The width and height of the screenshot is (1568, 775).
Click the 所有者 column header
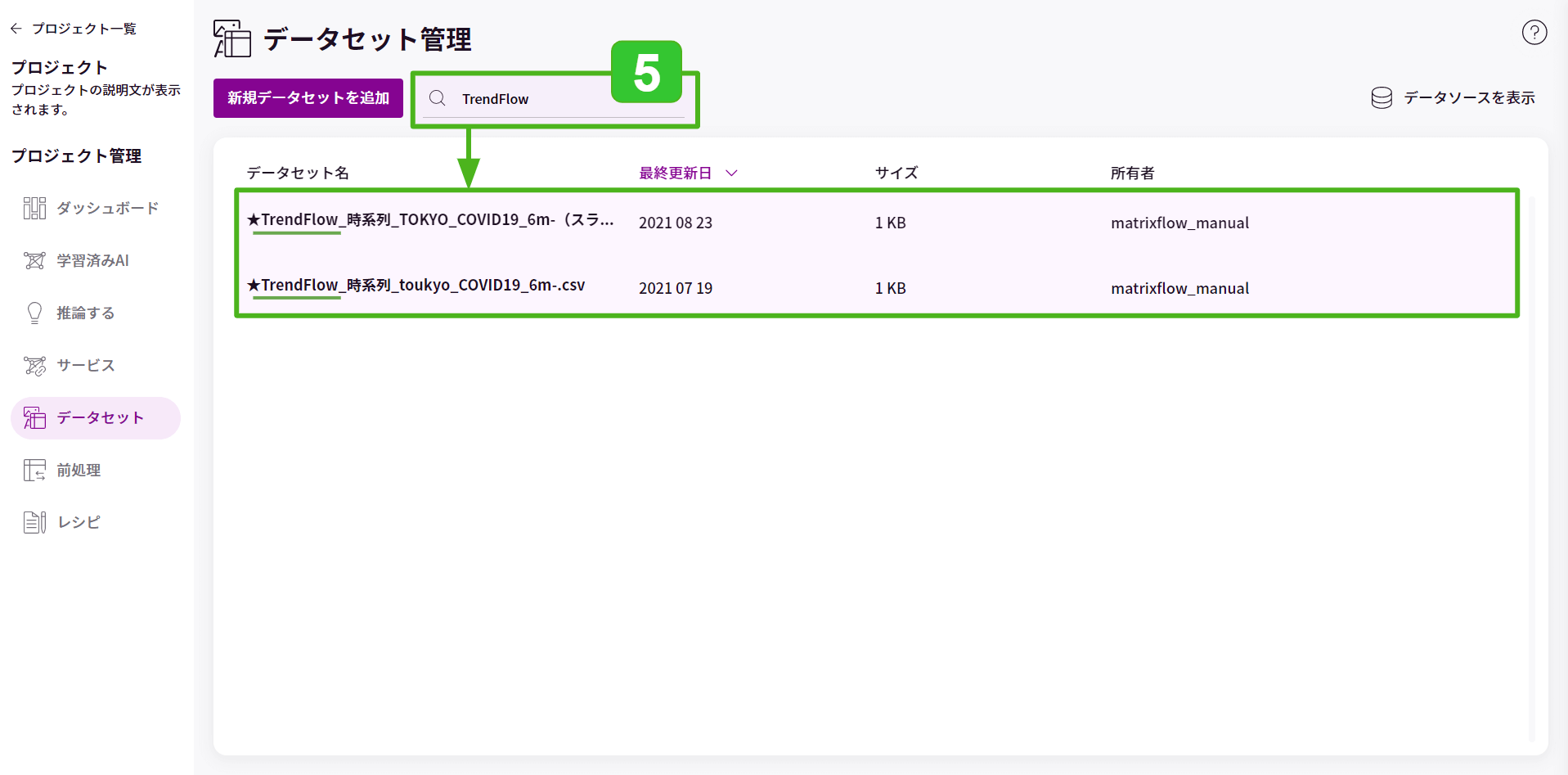1133,173
